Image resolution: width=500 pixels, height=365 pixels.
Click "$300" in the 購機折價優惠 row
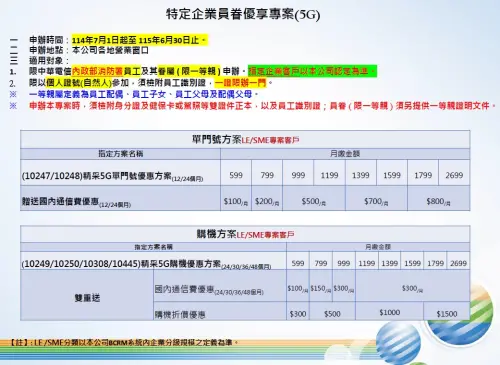[298, 314]
